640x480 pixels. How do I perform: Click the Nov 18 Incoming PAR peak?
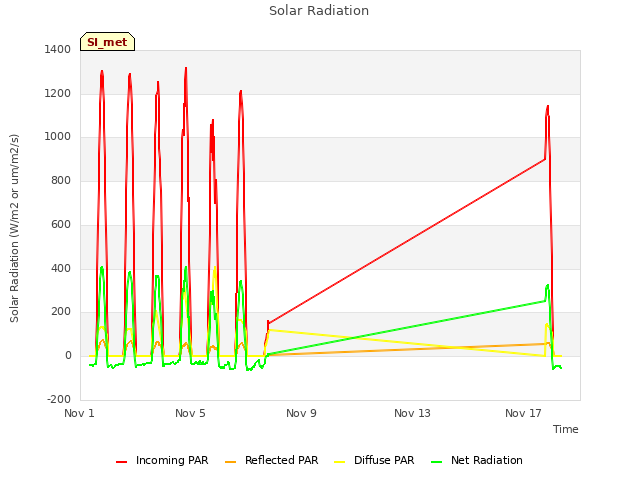pyautogui.click(x=547, y=107)
